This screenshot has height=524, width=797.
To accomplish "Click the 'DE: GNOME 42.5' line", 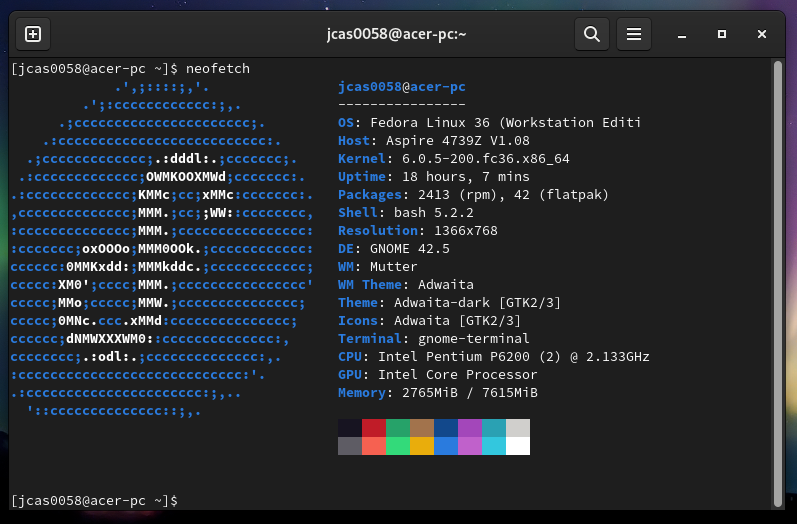I will 394,249.
